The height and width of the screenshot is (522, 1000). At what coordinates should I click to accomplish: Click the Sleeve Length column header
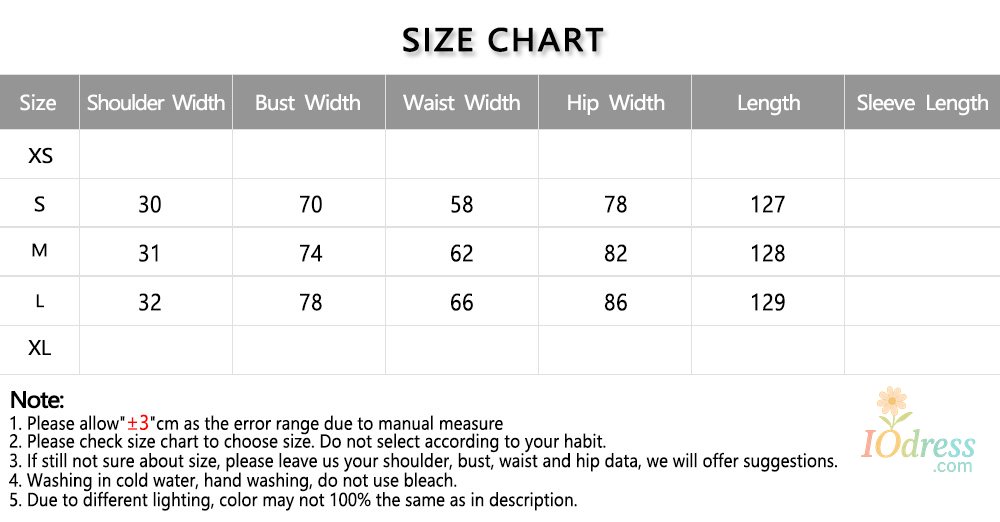pyautogui.click(x=922, y=104)
